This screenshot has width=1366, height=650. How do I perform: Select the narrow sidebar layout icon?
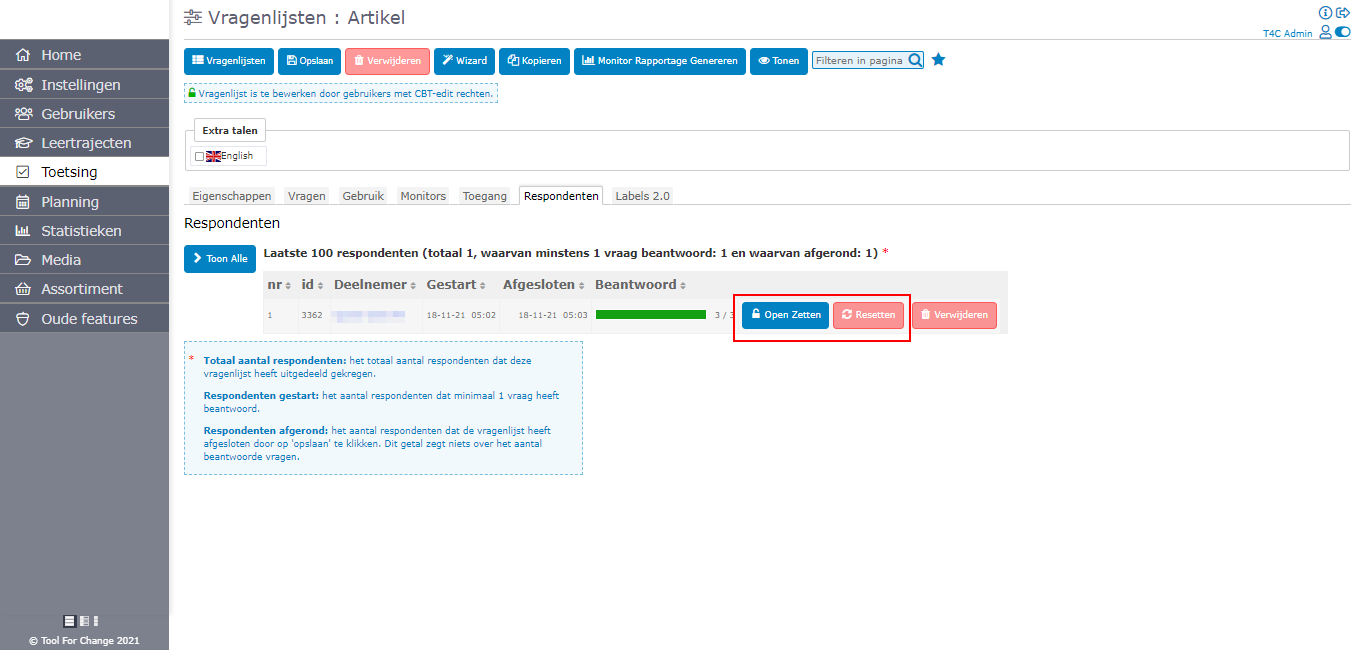pos(96,621)
